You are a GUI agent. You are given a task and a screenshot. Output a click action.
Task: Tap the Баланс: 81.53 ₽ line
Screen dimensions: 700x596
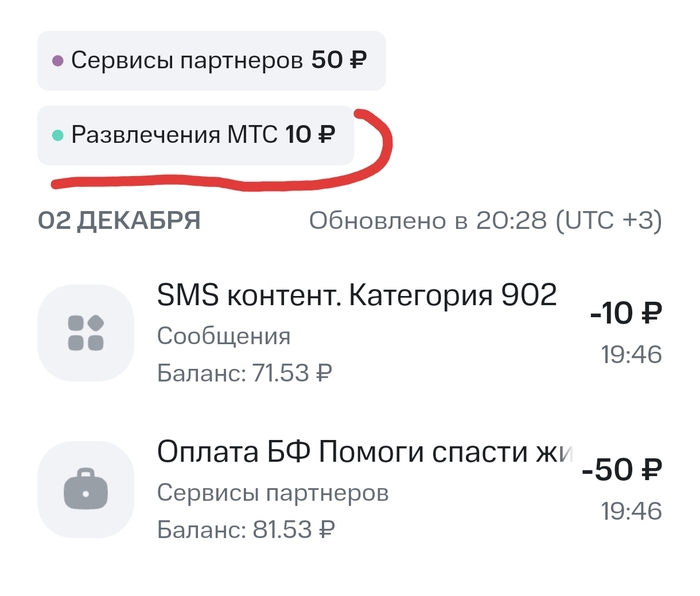pyautogui.click(x=245, y=529)
